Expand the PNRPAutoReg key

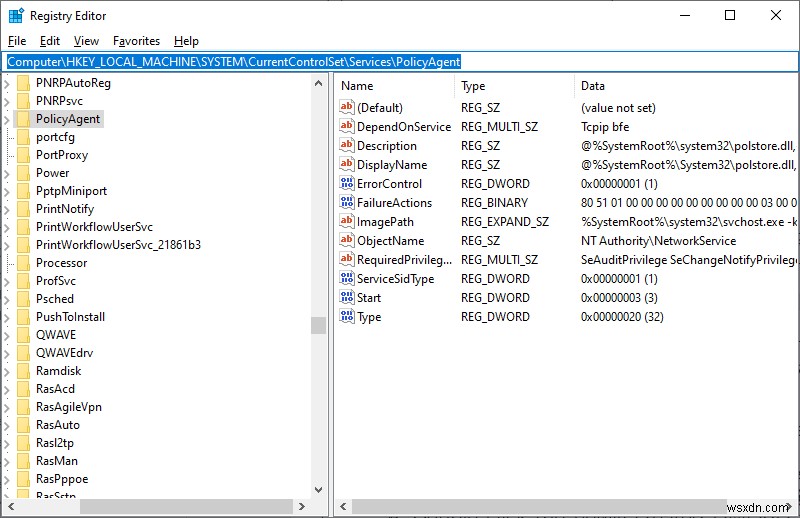(7, 83)
